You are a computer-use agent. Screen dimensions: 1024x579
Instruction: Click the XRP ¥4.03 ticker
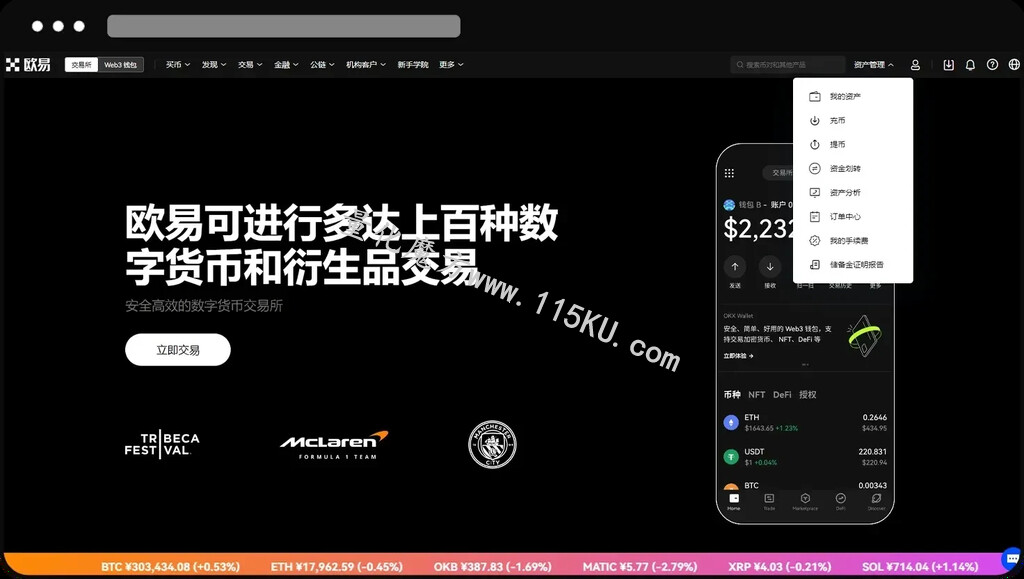coord(780,567)
